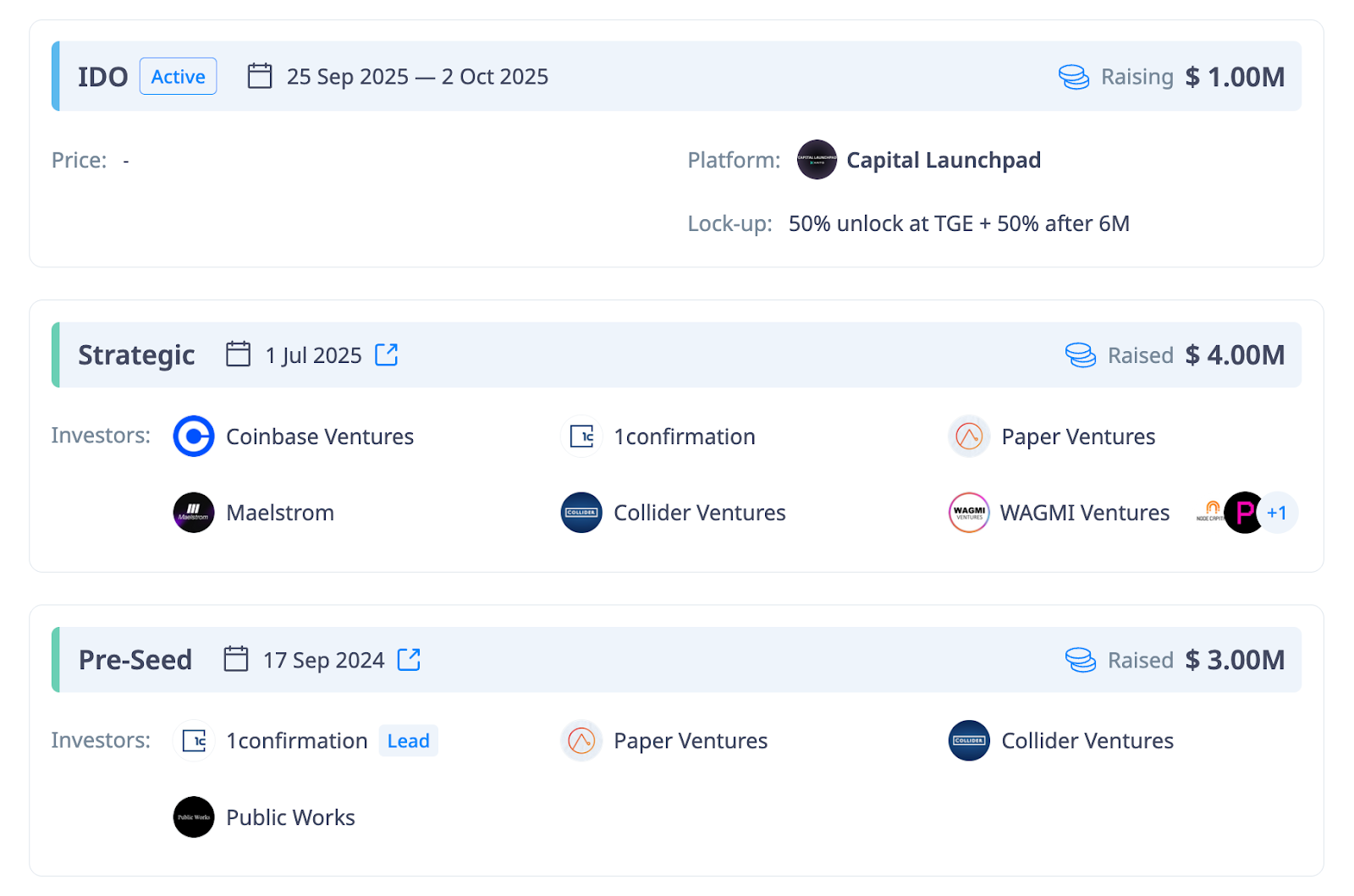Click the Capital Launchpad platform logo
1354x896 pixels.
817,160
